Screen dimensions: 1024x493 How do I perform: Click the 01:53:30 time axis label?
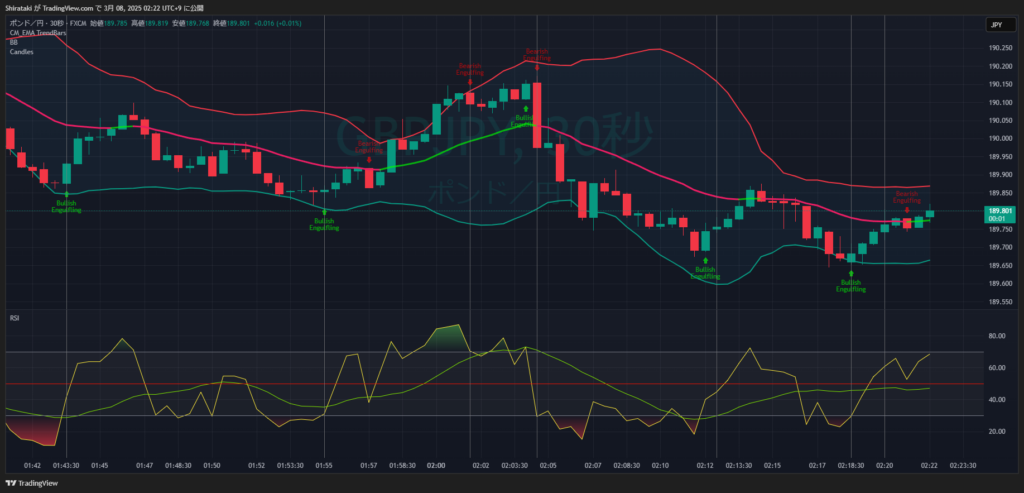(290, 466)
